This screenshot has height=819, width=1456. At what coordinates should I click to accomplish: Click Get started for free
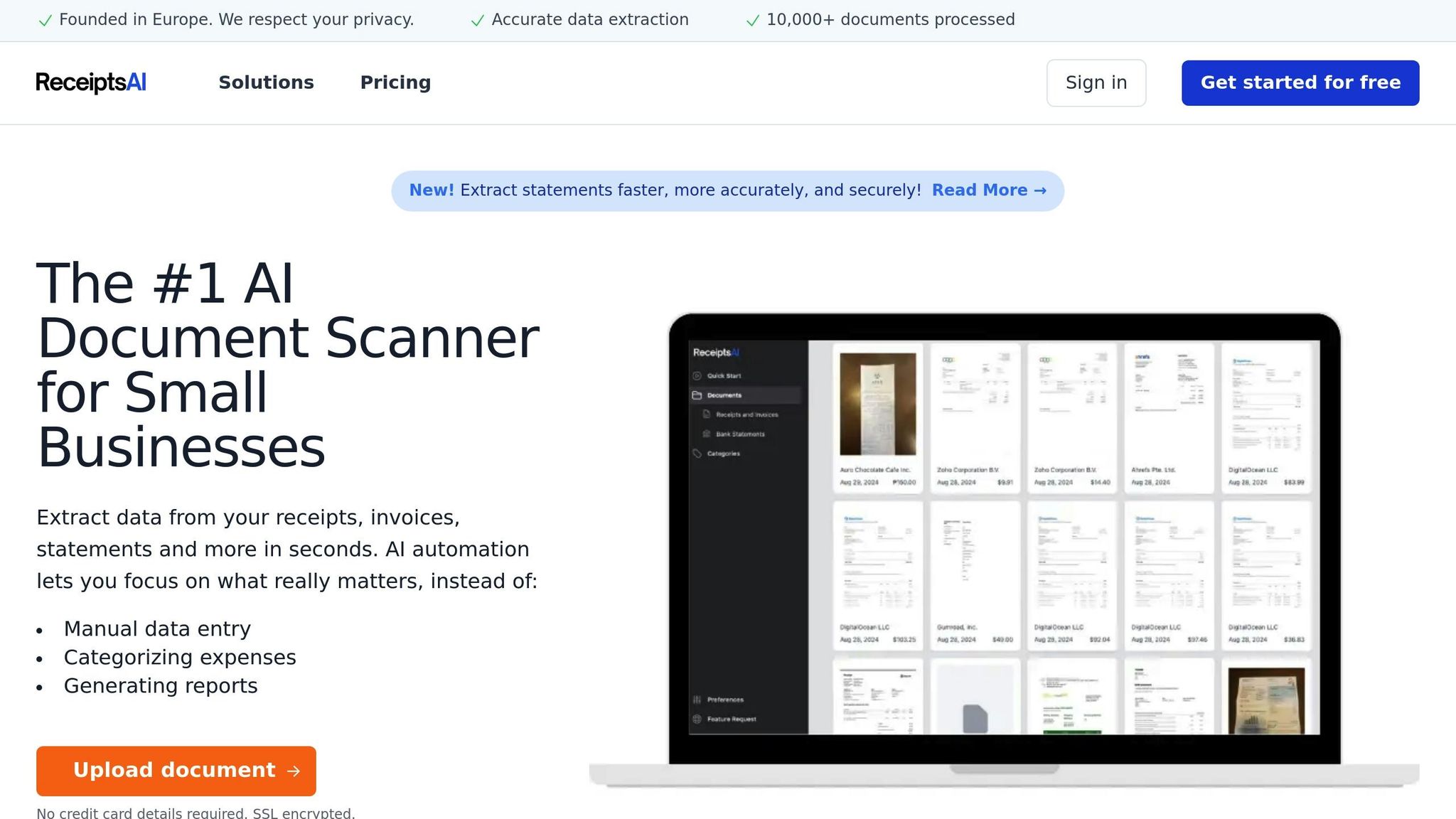(1300, 82)
